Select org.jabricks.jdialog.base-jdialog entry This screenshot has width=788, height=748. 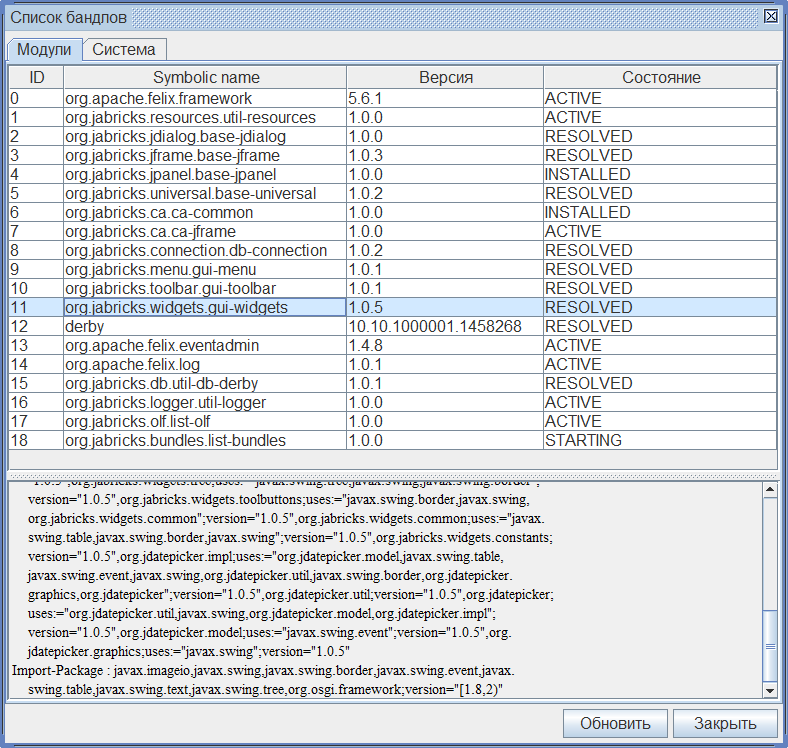(x=205, y=136)
